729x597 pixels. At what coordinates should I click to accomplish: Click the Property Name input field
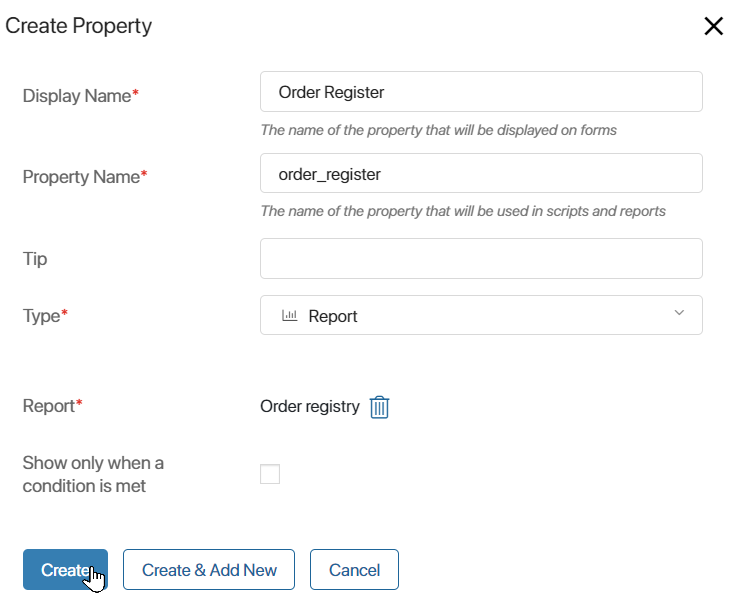click(481, 173)
